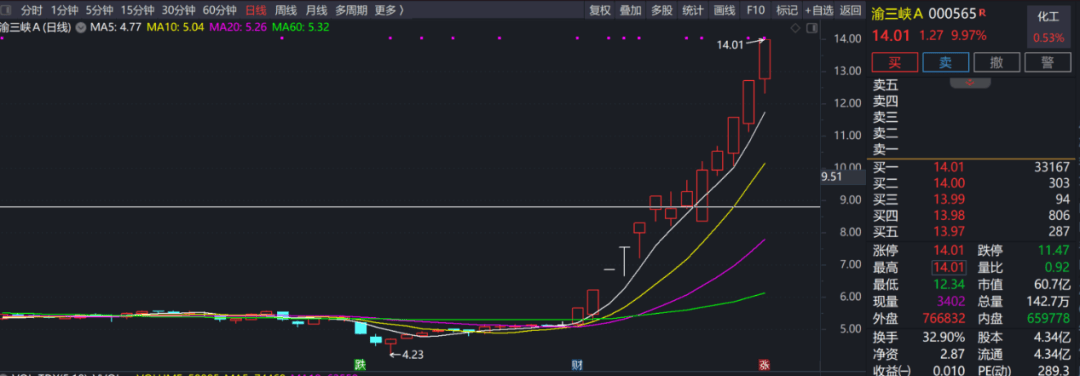The height and width of the screenshot is (376, 1080).
Task: Open the 画线 drawing tool
Action: click(x=724, y=10)
